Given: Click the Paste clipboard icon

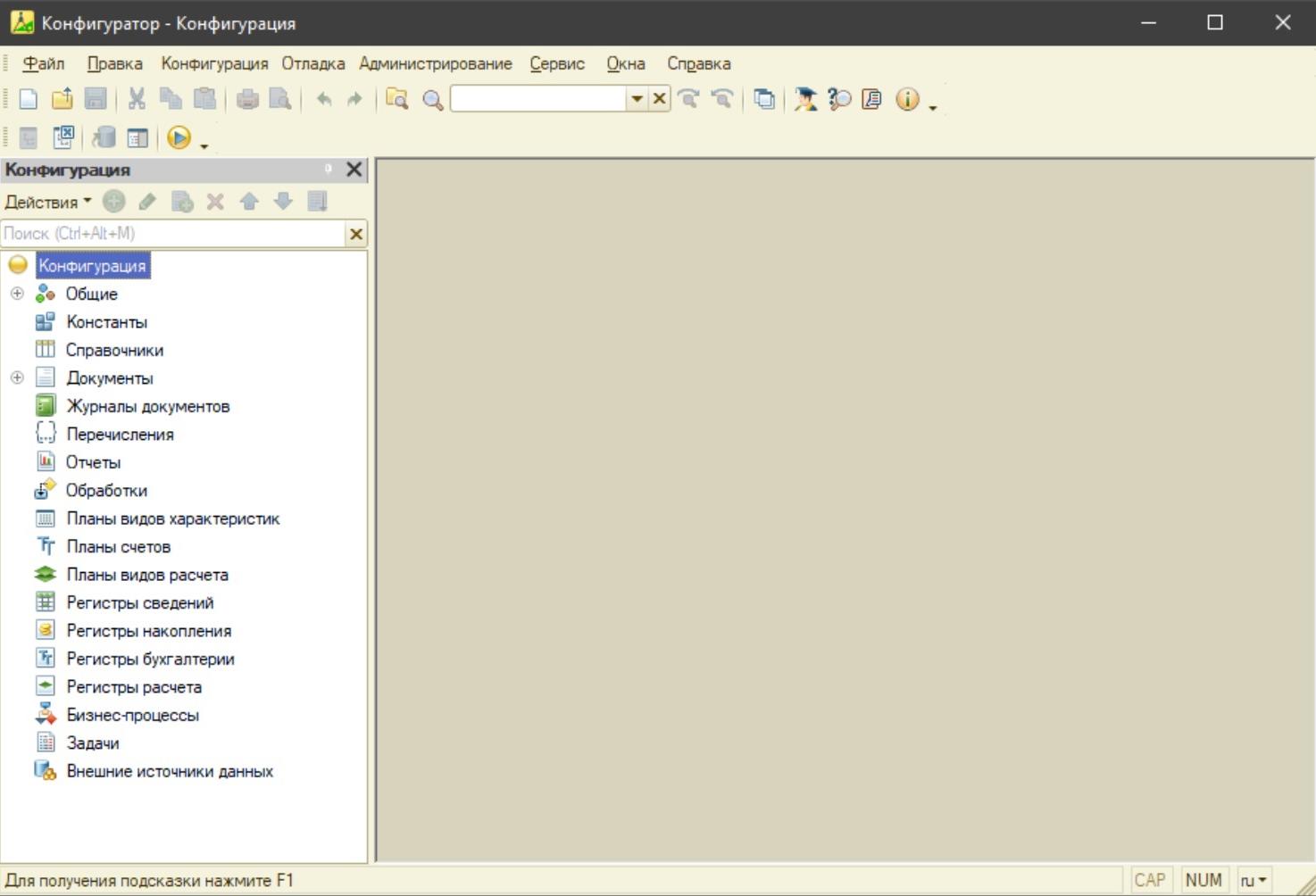Looking at the screenshot, I should pos(204,99).
